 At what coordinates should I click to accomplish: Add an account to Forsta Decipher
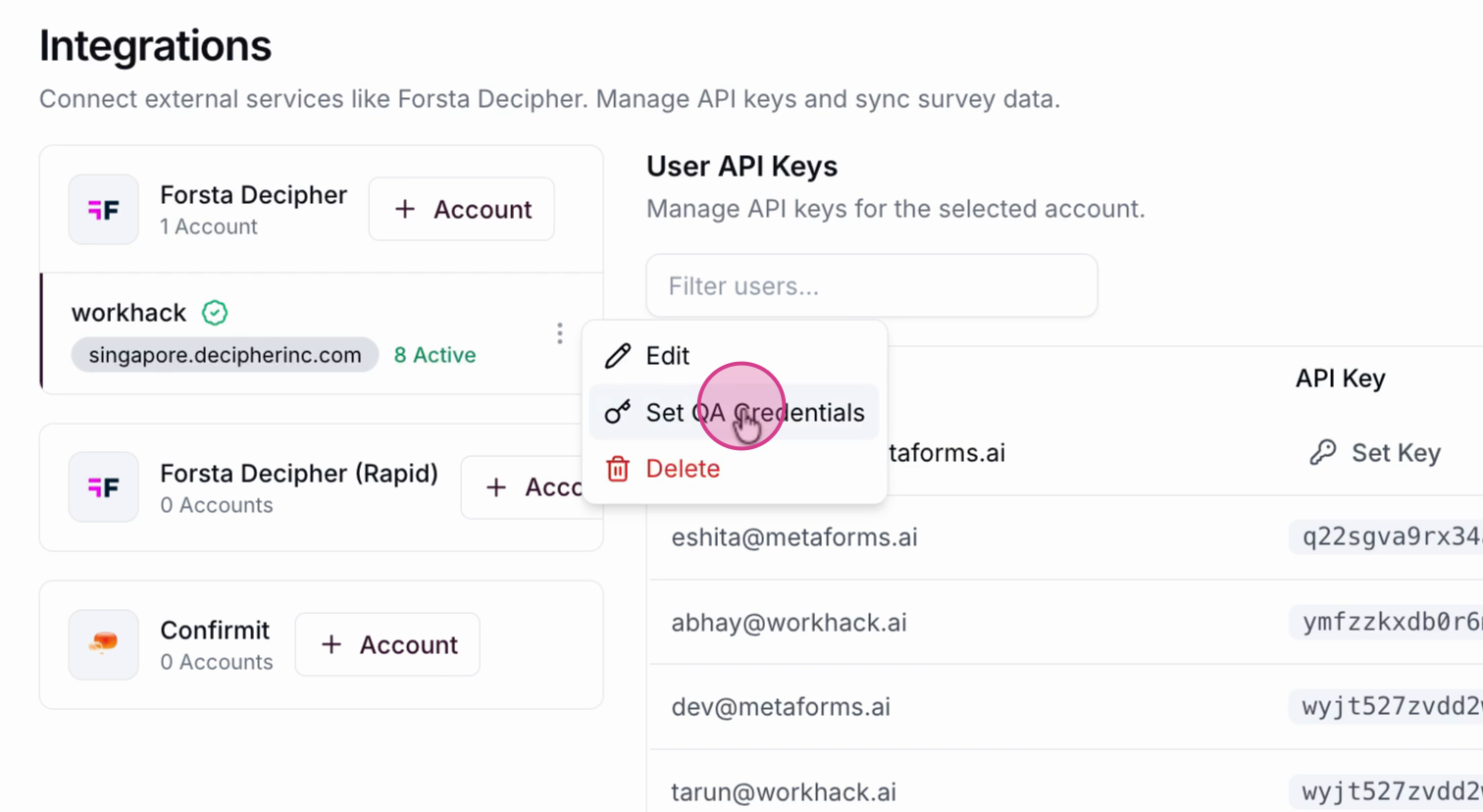point(462,210)
